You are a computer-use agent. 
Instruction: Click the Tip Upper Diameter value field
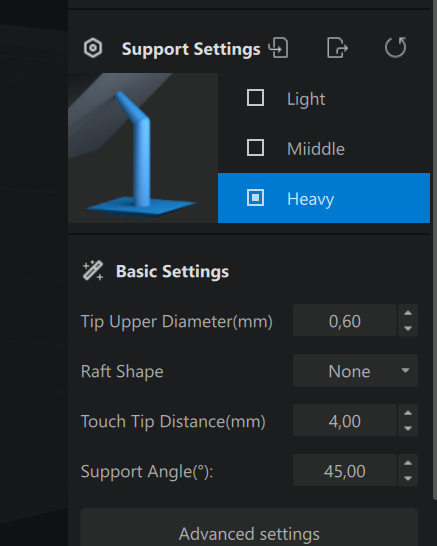click(345, 320)
